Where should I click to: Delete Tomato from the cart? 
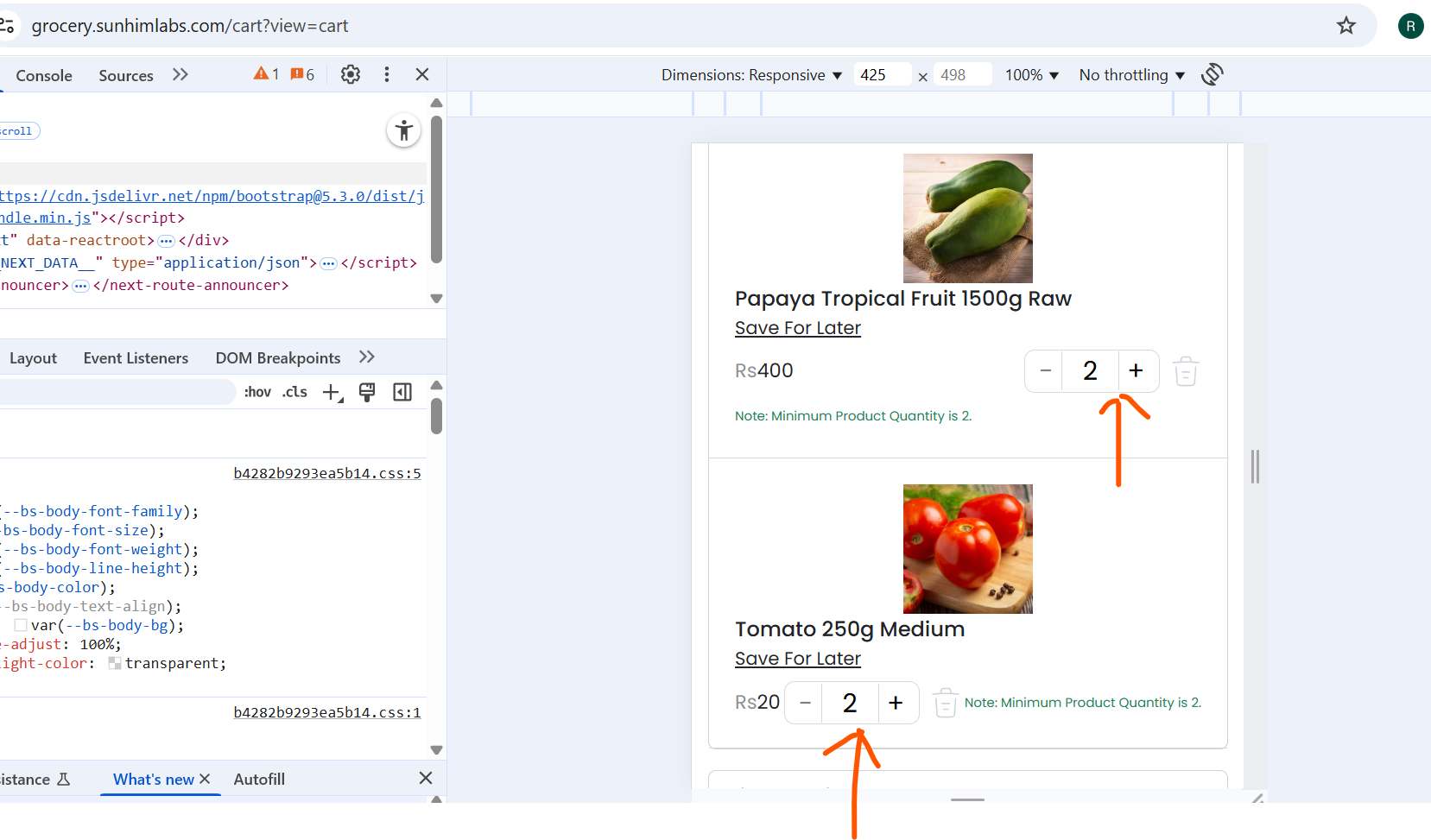point(946,703)
